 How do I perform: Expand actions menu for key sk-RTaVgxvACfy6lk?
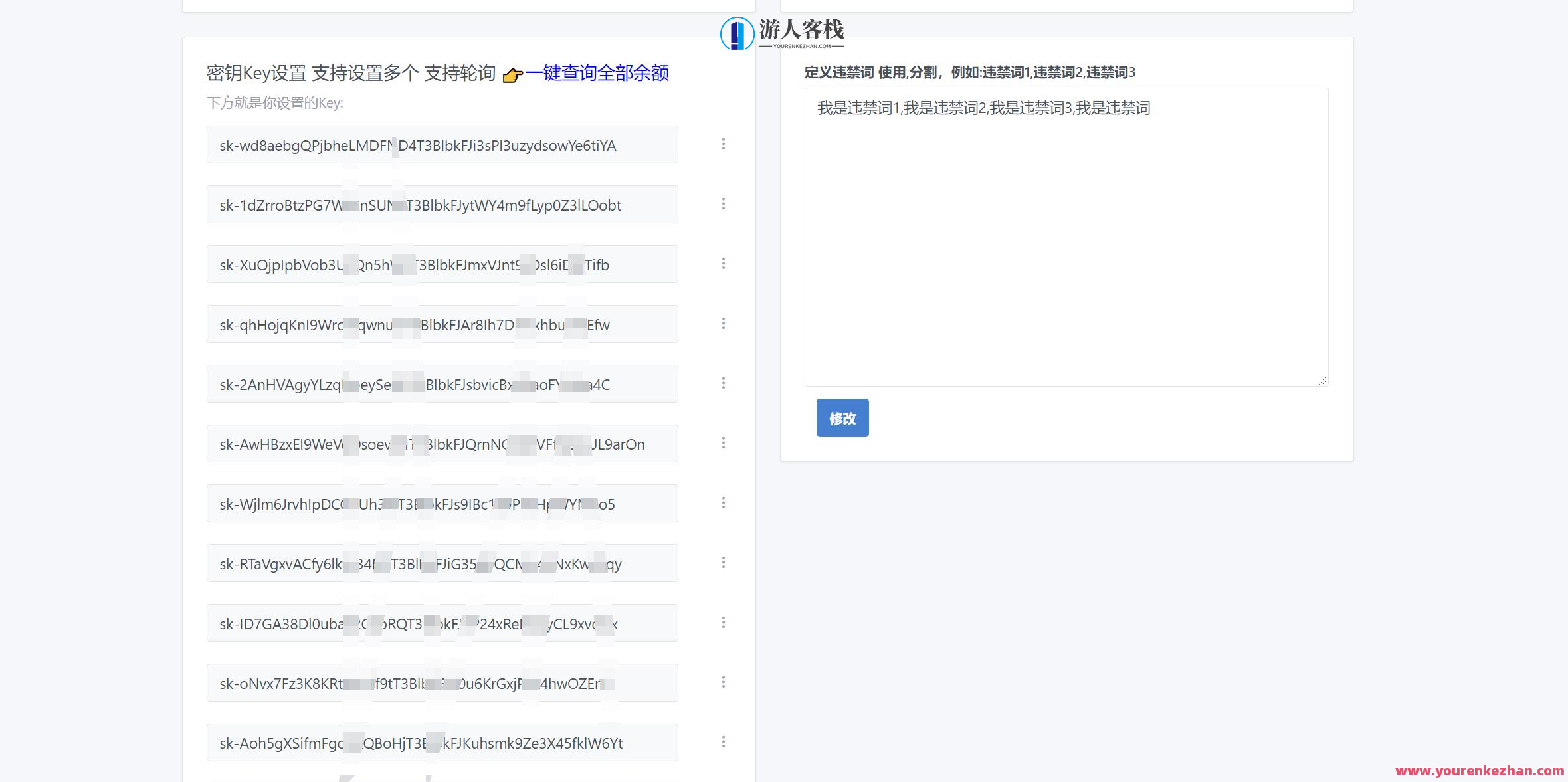pos(724,563)
